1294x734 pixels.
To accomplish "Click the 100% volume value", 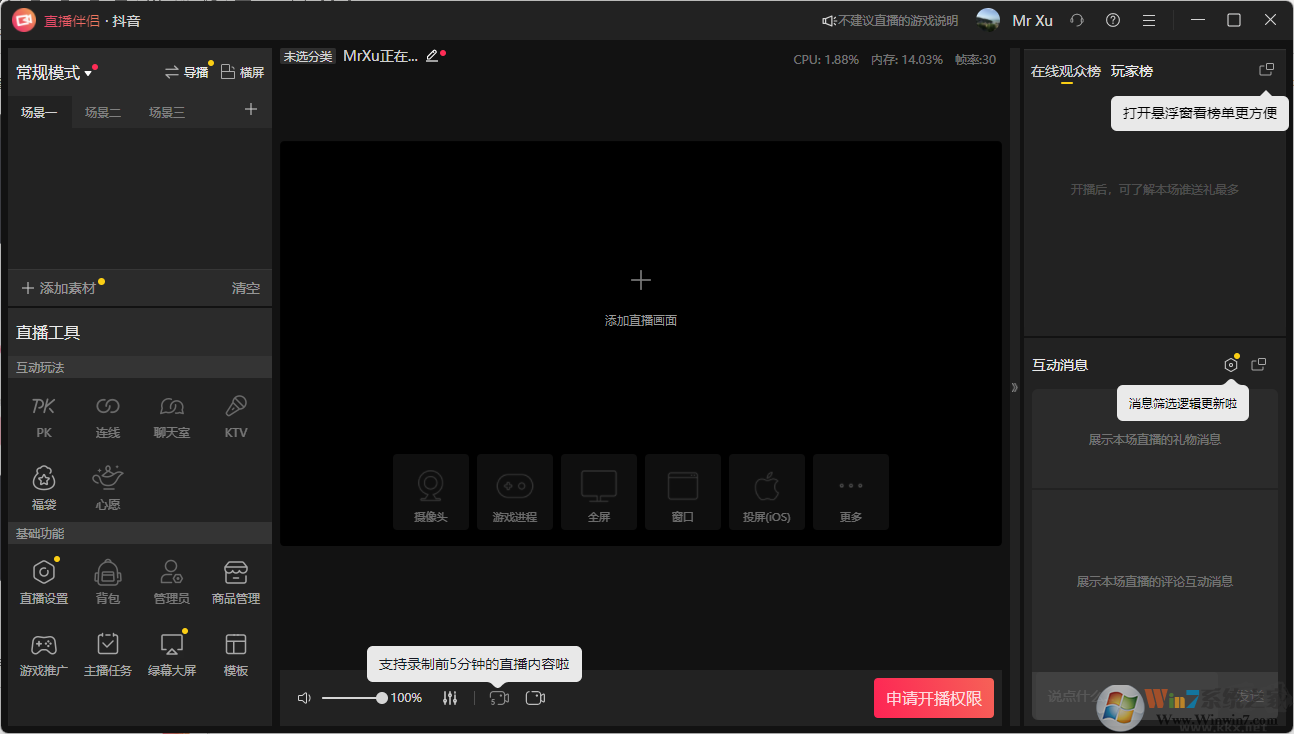I will tap(406, 698).
